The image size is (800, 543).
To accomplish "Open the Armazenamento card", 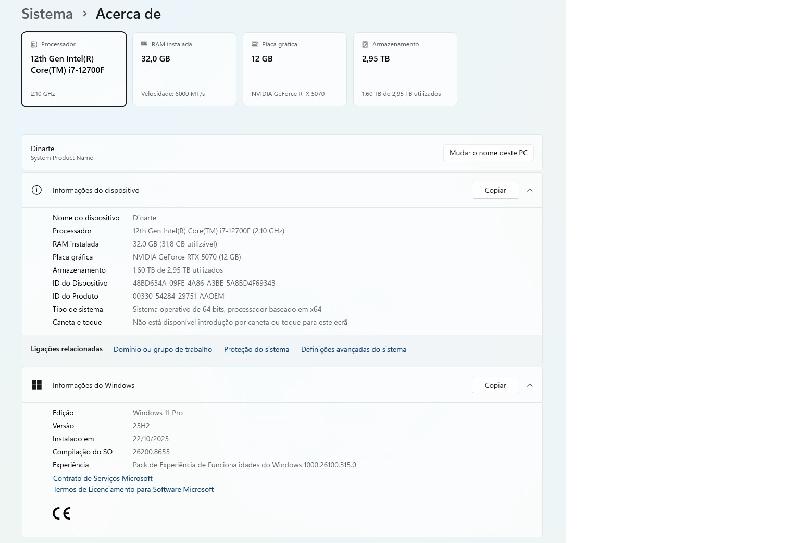I will (405, 69).
